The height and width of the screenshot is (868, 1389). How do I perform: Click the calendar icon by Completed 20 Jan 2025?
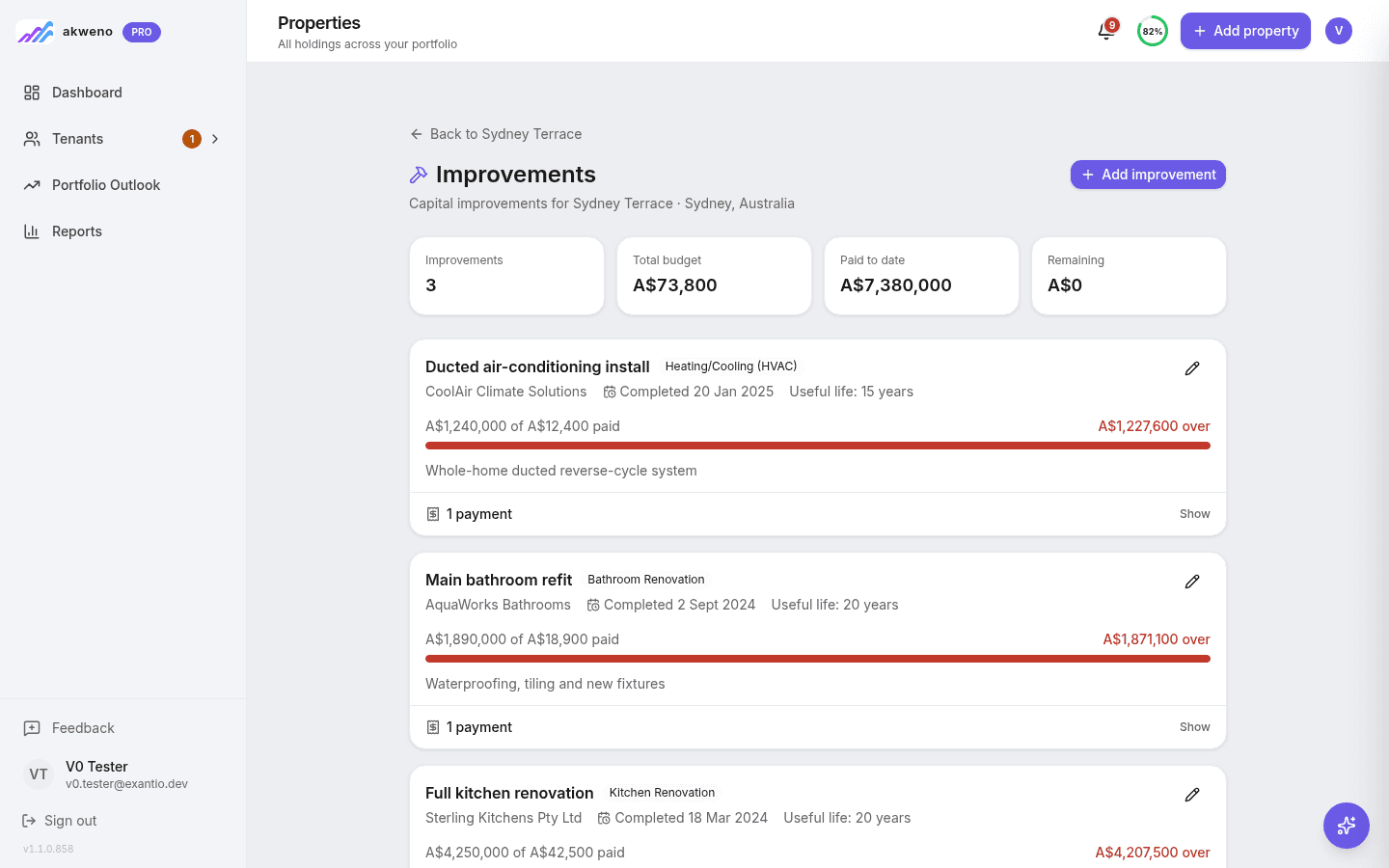pyautogui.click(x=610, y=392)
